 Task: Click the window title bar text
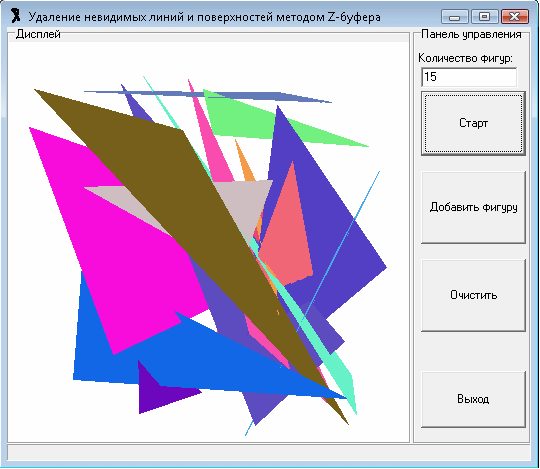pyautogui.click(x=205, y=17)
